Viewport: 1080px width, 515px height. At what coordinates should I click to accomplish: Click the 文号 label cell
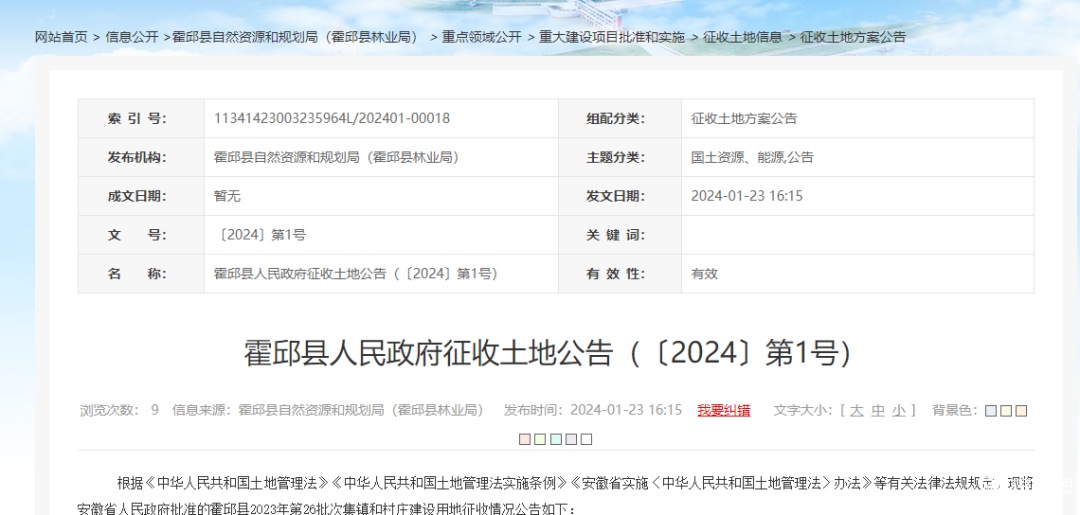[141, 235]
